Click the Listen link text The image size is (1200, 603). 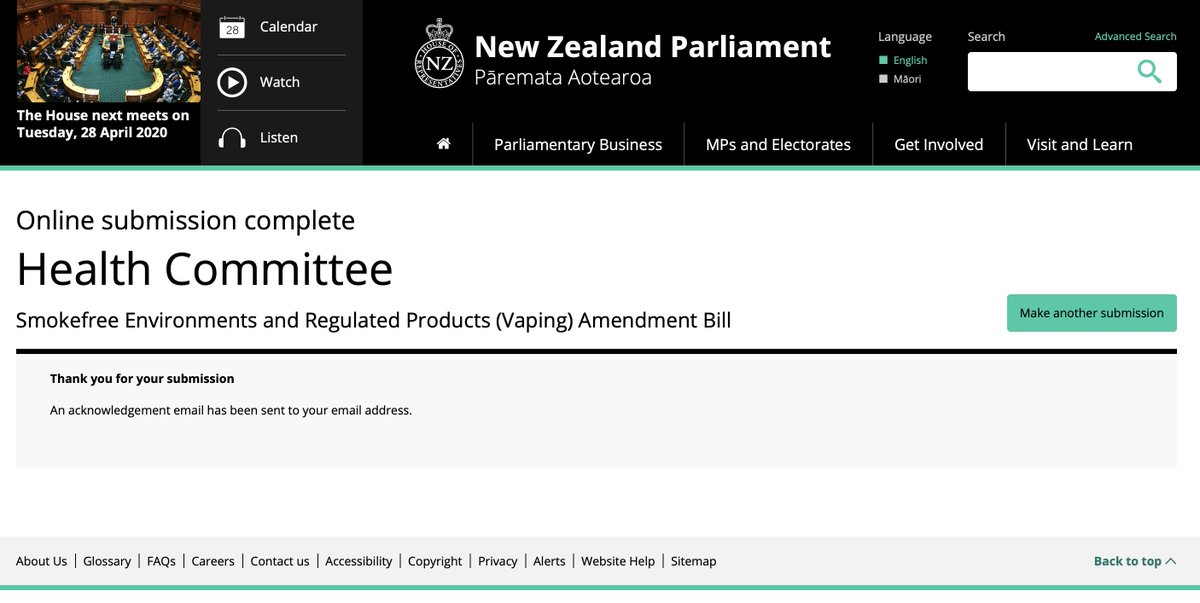pyautogui.click(x=279, y=138)
